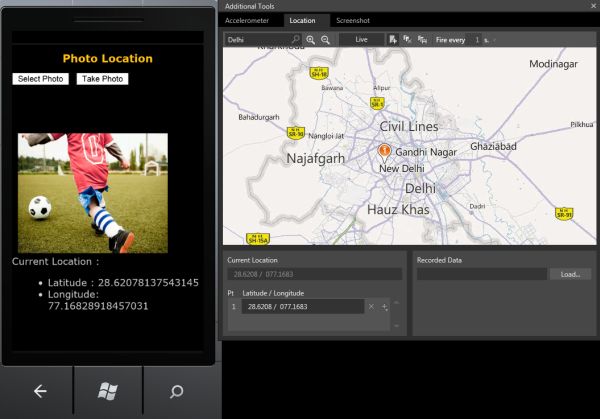Tap the Windows Start button on phone

(x=108, y=391)
